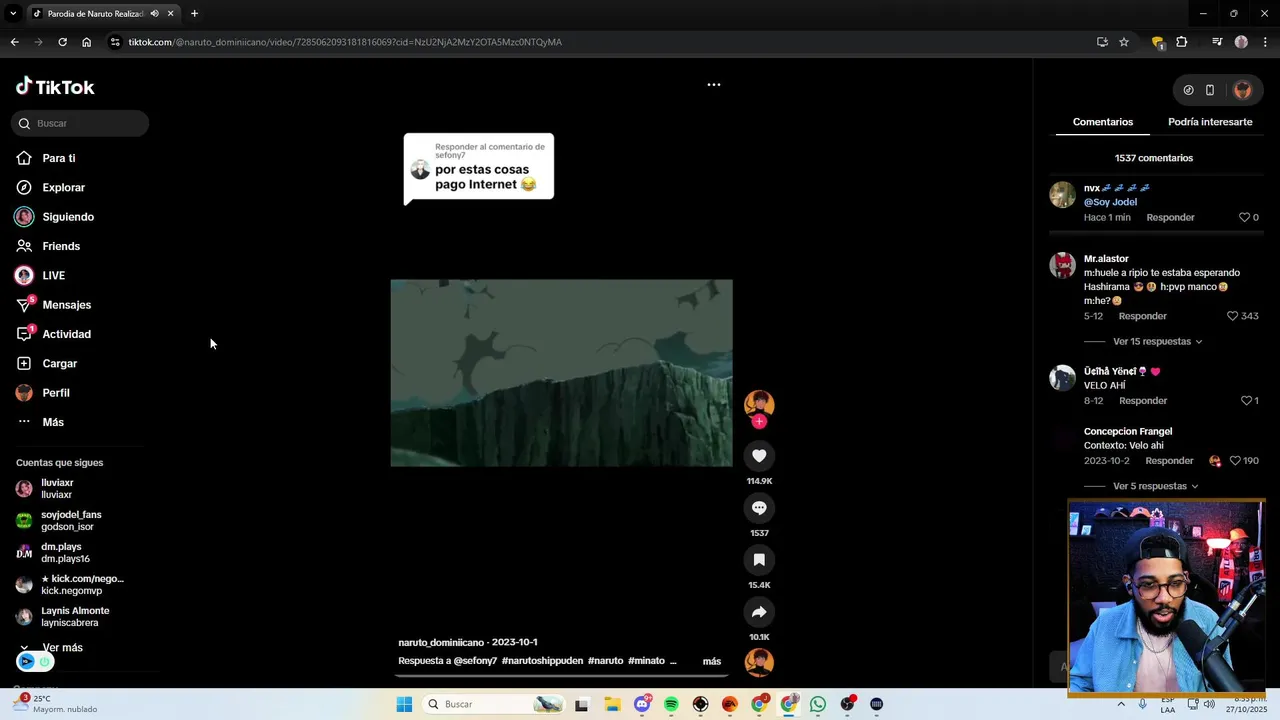Screen dimensions: 1280x720
Task: Open lluviaxr followed account
Action: click(x=57, y=488)
